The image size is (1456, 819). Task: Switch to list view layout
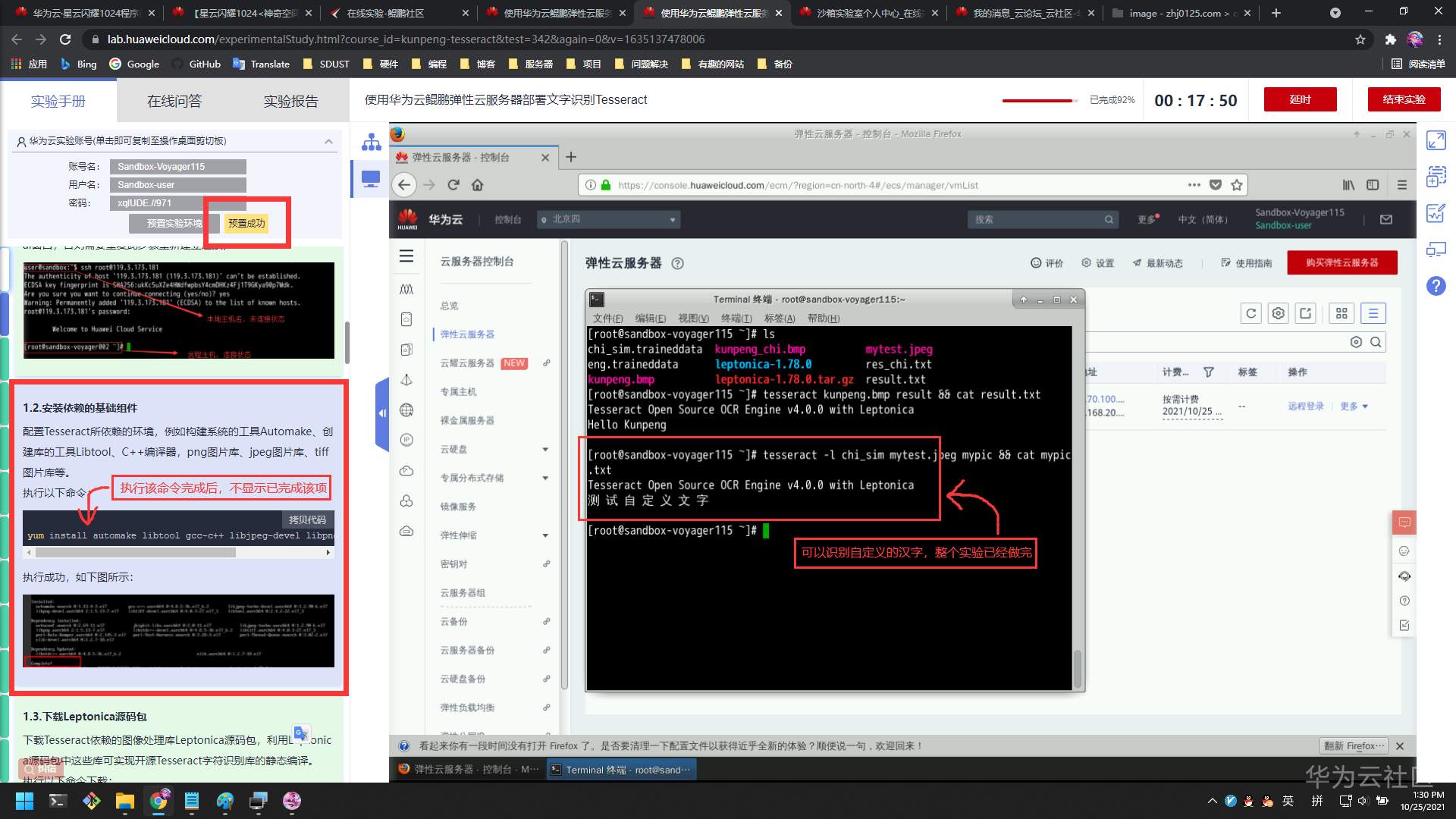pos(1373,313)
